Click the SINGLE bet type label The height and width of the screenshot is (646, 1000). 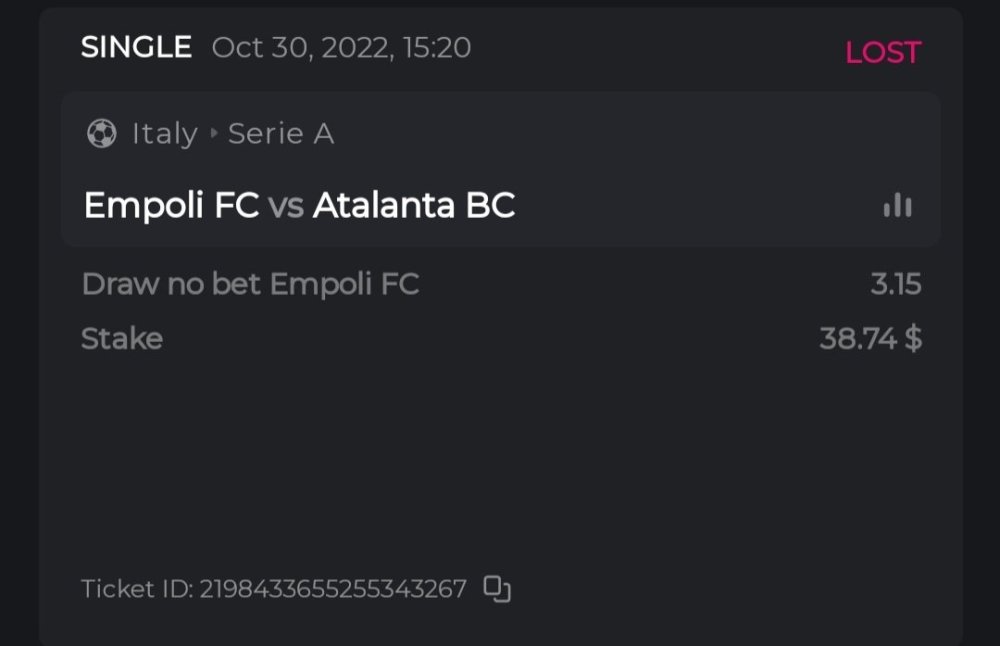[136, 47]
